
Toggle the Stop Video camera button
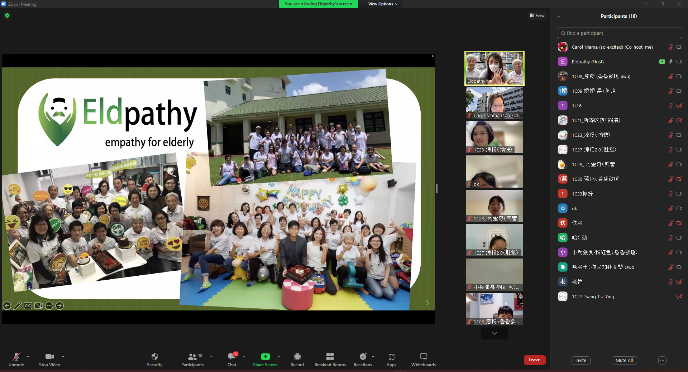(x=50, y=357)
